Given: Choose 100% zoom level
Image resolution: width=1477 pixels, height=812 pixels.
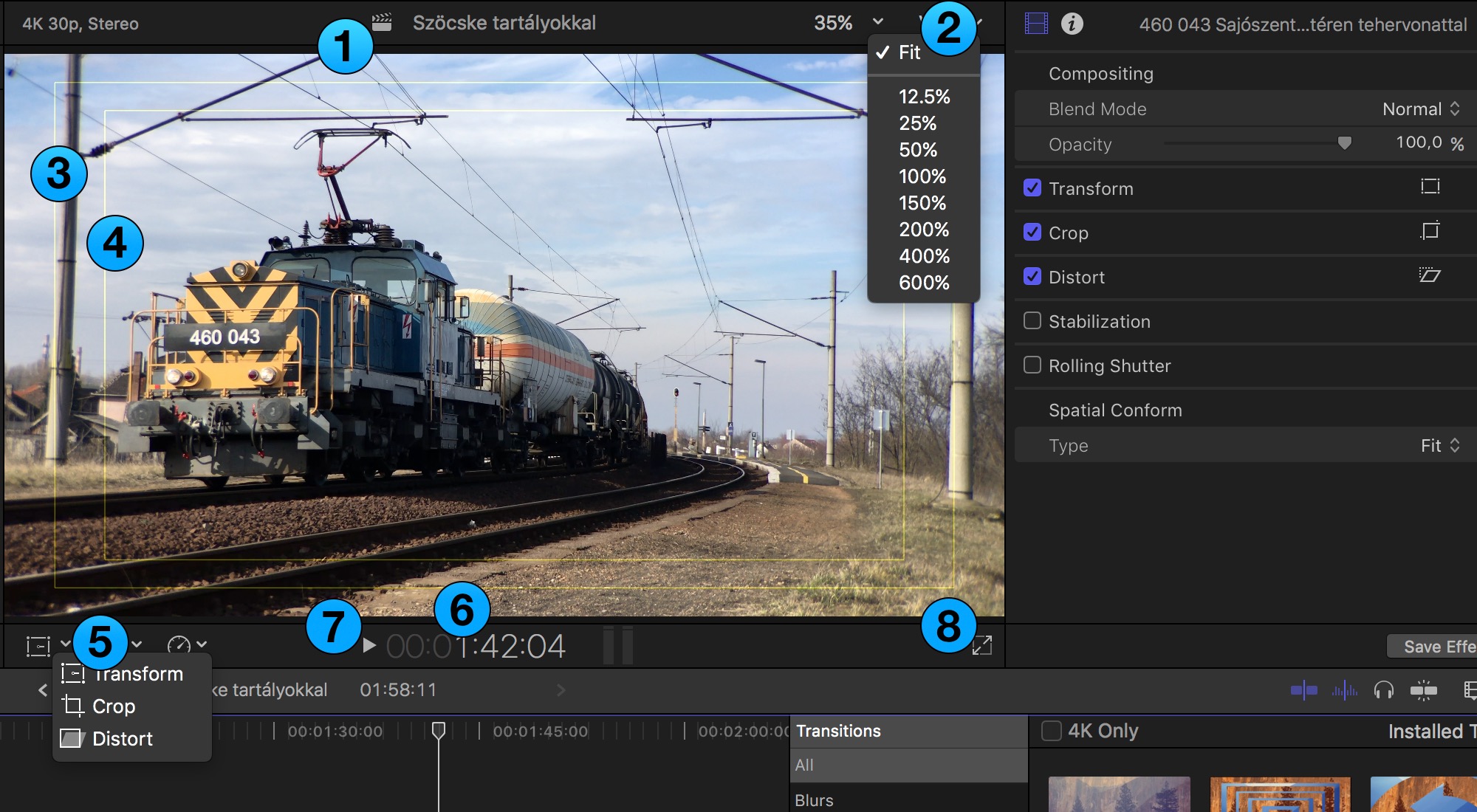Looking at the screenshot, I should 923,176.
